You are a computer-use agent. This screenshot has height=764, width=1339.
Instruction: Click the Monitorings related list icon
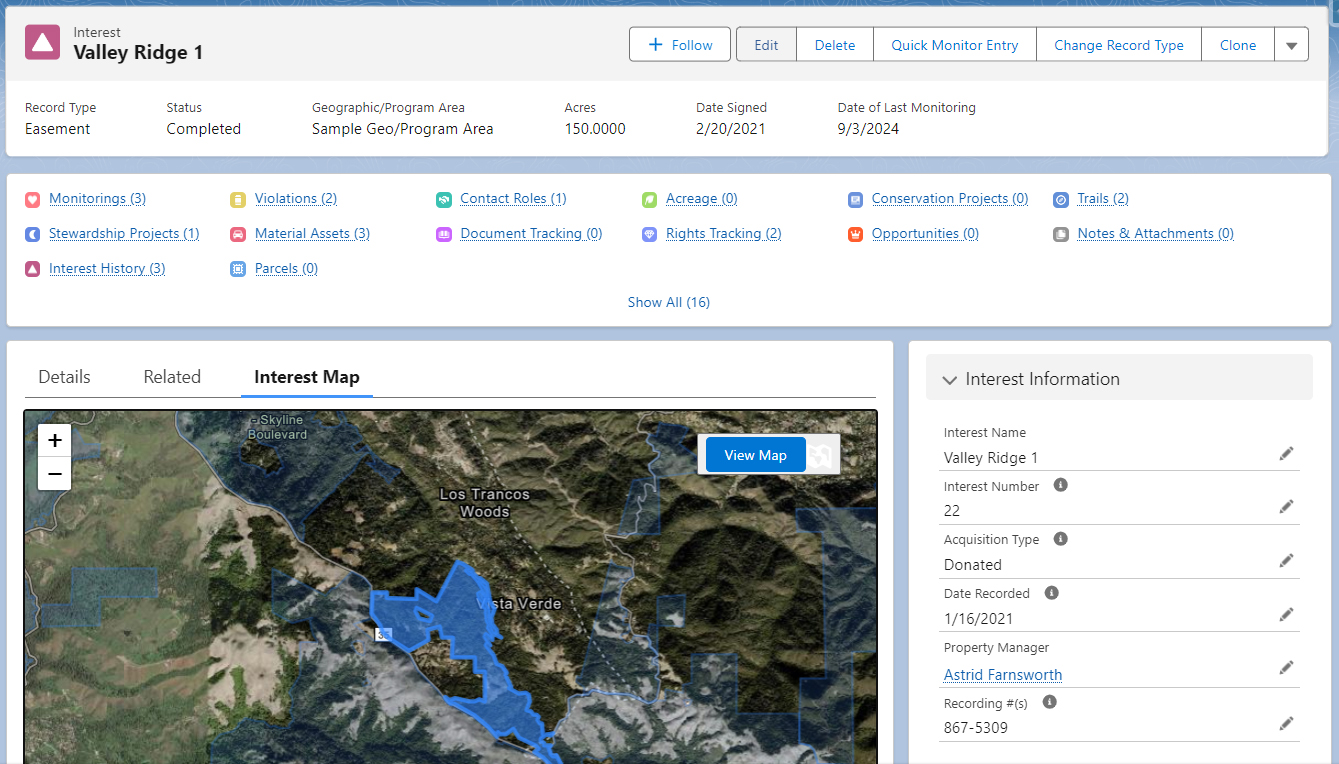pos(31,199)
